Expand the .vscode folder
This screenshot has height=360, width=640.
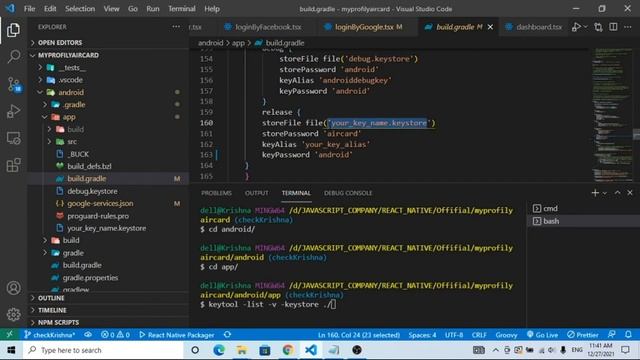[x=70, y=80]
